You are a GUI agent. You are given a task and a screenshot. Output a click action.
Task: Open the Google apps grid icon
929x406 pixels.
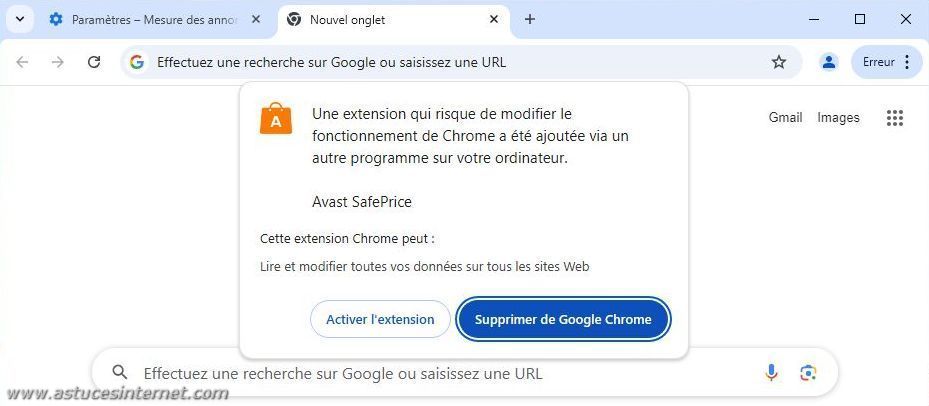click(x=895, y=118)
